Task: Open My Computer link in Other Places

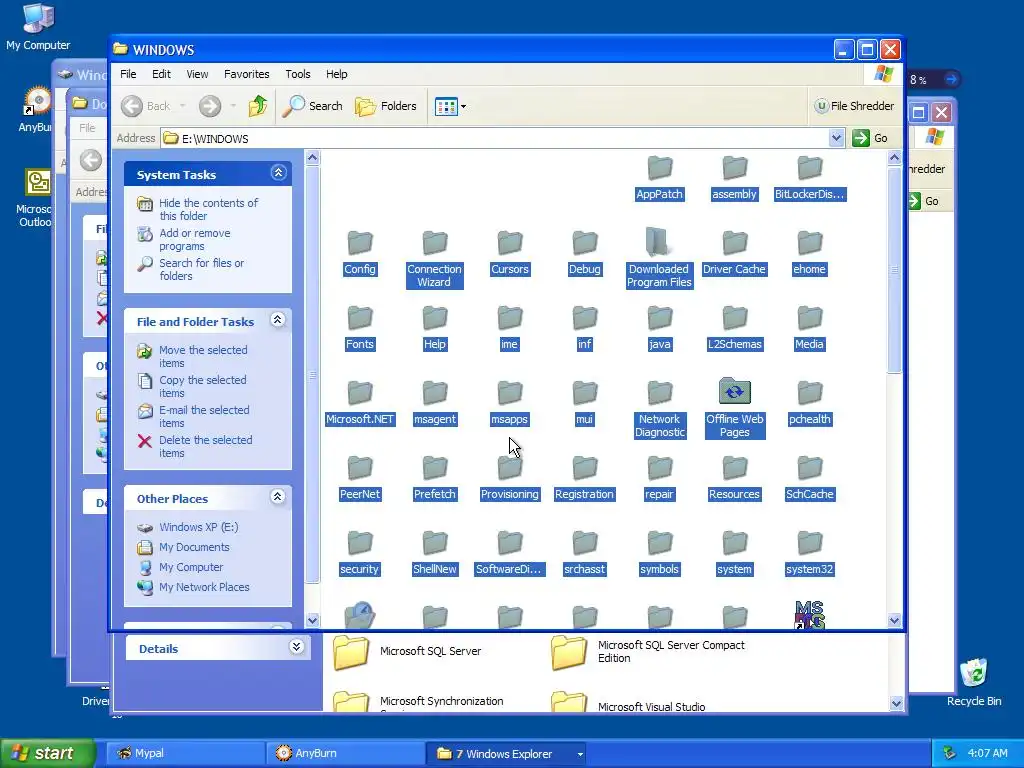Action: tap(191, 567)
